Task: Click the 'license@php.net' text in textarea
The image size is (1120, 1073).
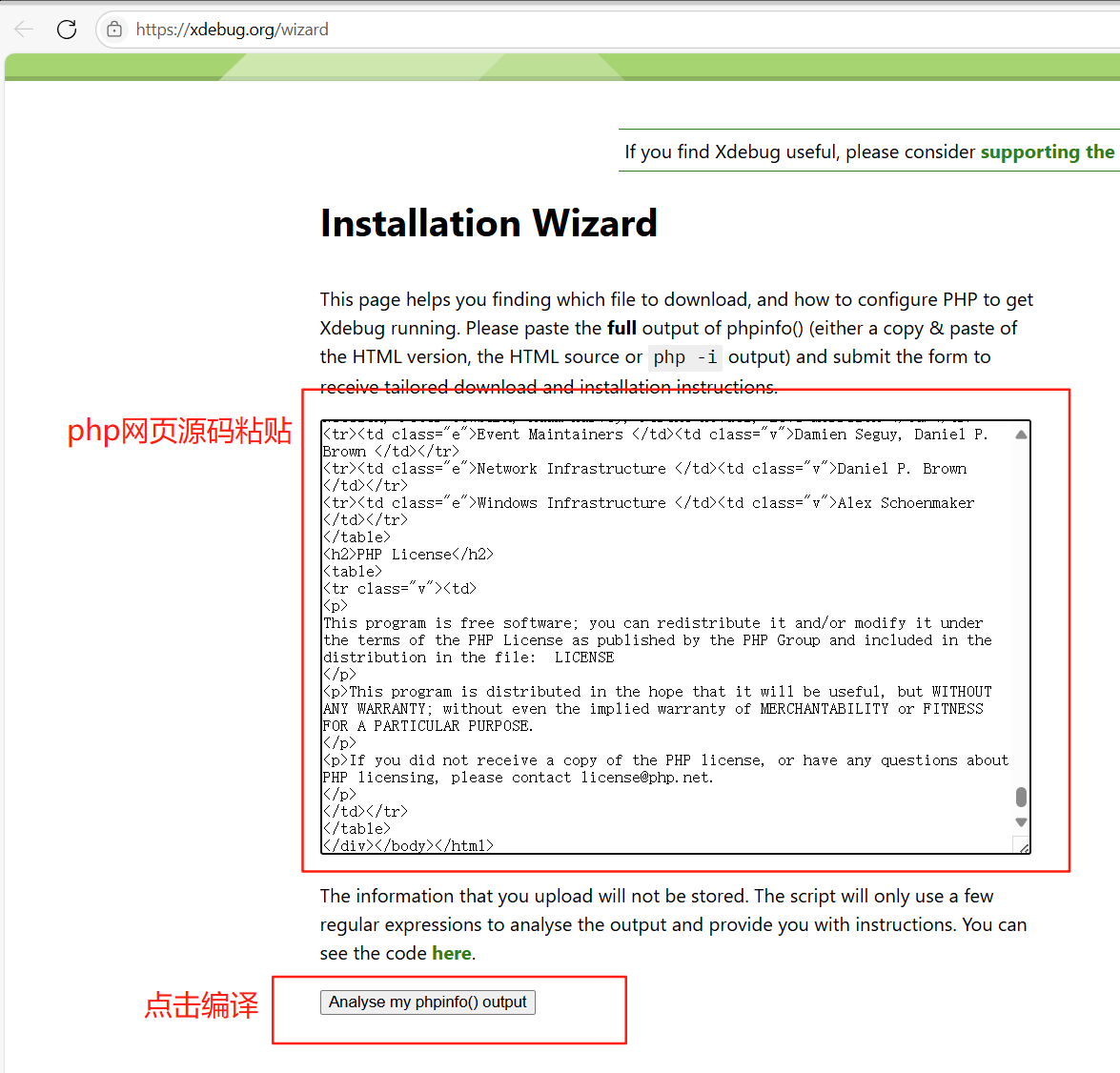Action: coord(646,777)
